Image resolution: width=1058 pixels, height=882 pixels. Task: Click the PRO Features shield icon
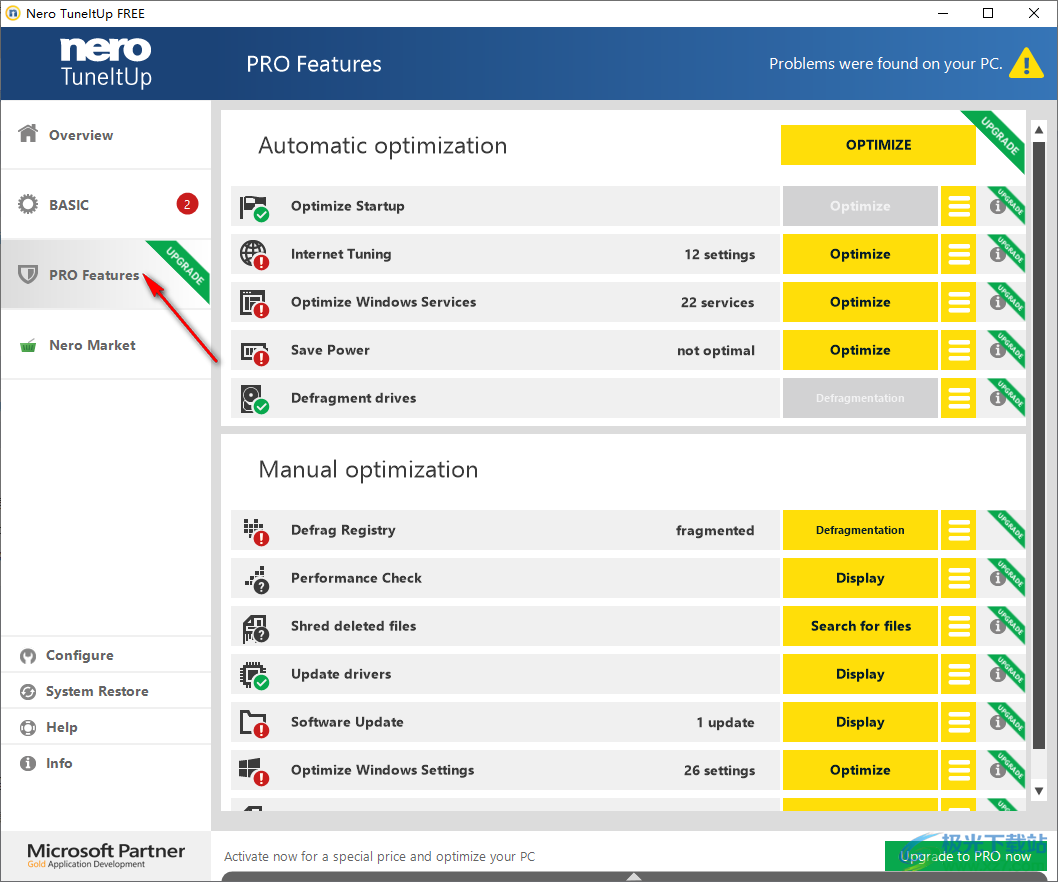pyautogui.click(x=28, y=274)
